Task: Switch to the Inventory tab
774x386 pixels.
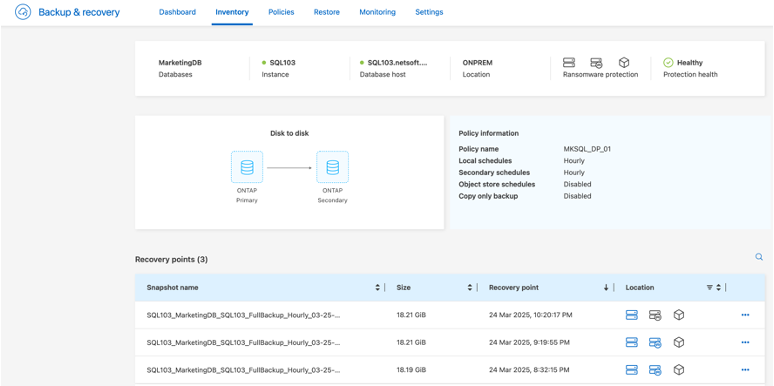Action: [232, 12]
